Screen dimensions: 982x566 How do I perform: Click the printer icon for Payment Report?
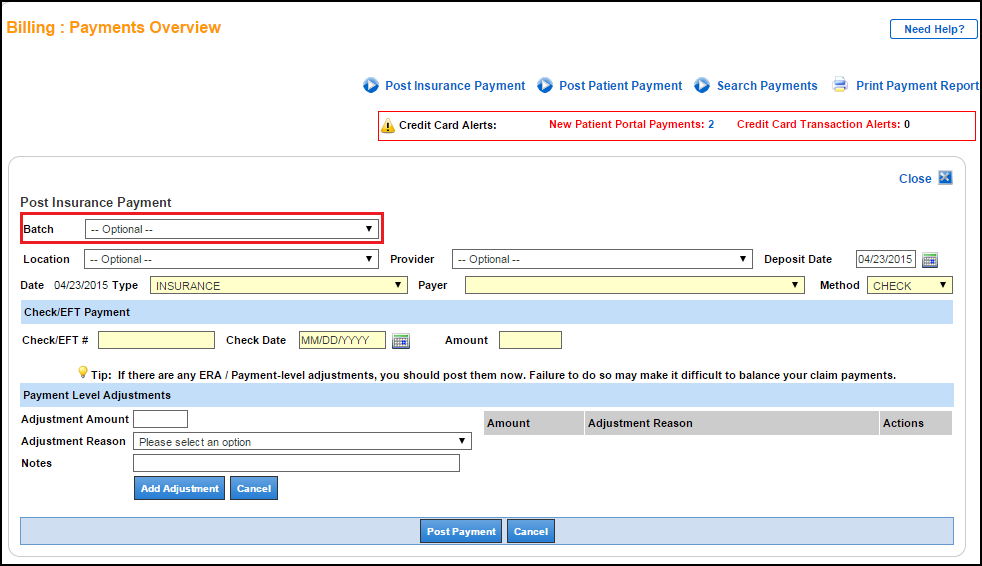pyautogui.click(x=841, y=85)
